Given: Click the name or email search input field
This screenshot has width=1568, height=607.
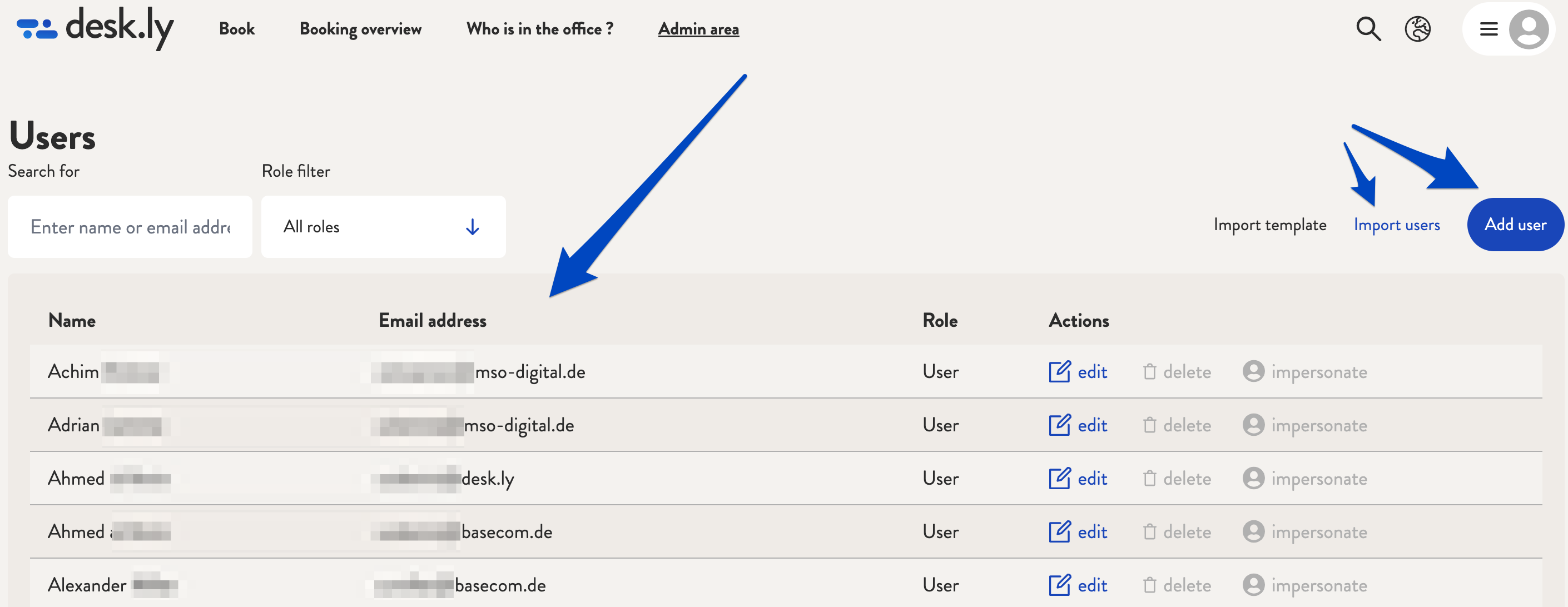Looking at the screenshot, I should 131,226.
